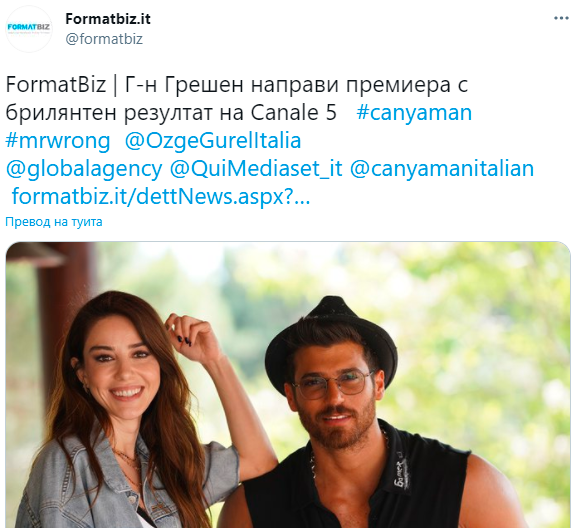575x528 pixels.
Task: Open the tweet's more options menu
Action: [561, 18]
